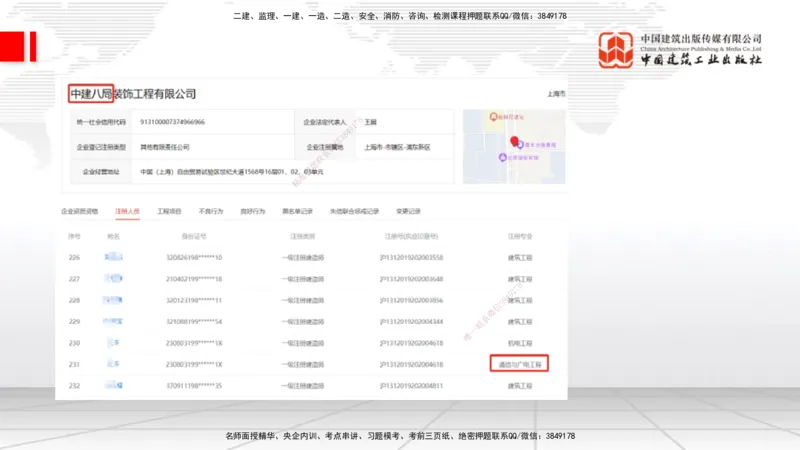Click the red location pin on the map
This screenshot has height=450, width=800.
[x=514, y=141]
